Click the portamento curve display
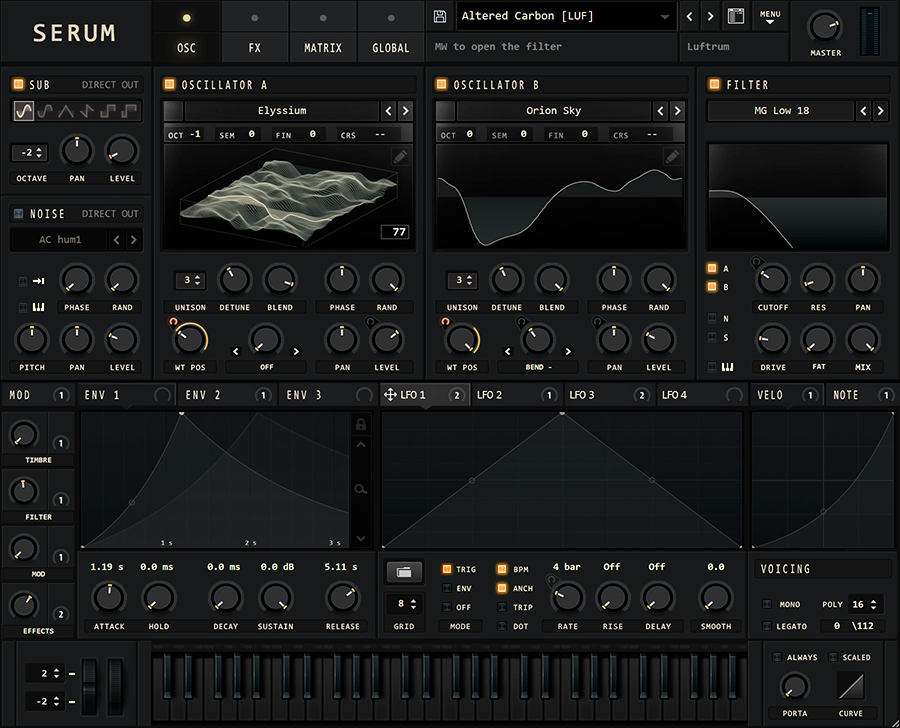Image resolution: width=900 pixels, height=728 pixels. click(851, 686)
